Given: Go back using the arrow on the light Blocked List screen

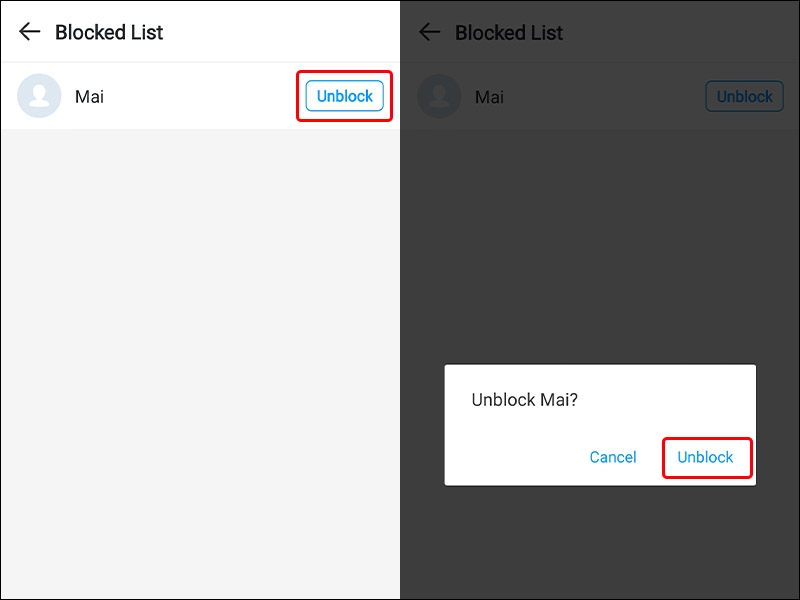Looking at the screenshot, I should pos(30,32).
